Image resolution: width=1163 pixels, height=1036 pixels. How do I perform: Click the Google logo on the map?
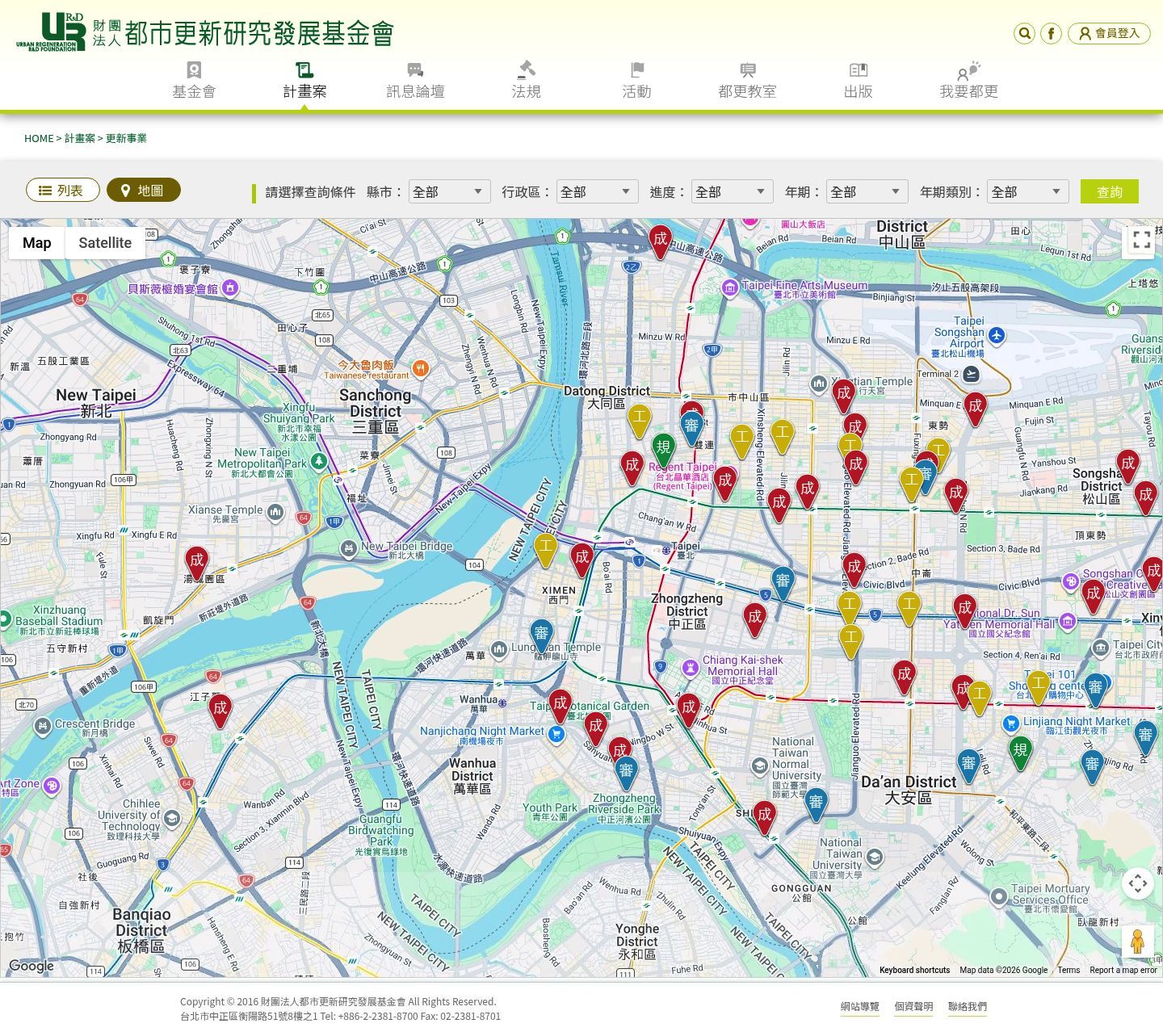(31, 966)
